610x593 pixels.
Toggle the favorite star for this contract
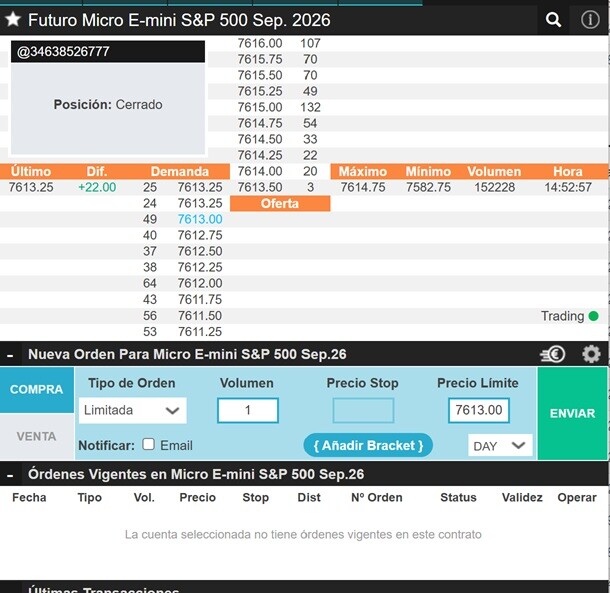coord(13,19)
